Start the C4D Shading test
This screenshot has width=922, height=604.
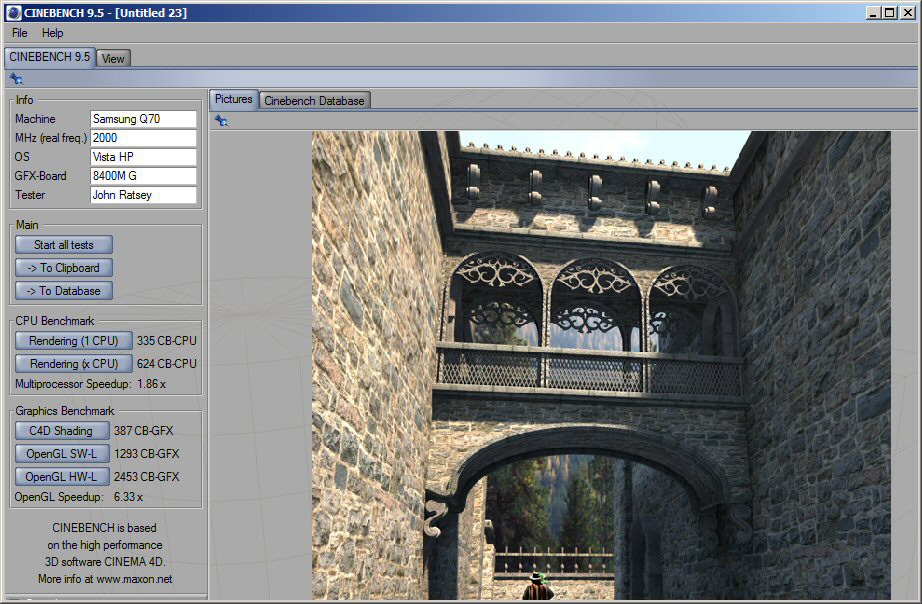click(62, 431)
